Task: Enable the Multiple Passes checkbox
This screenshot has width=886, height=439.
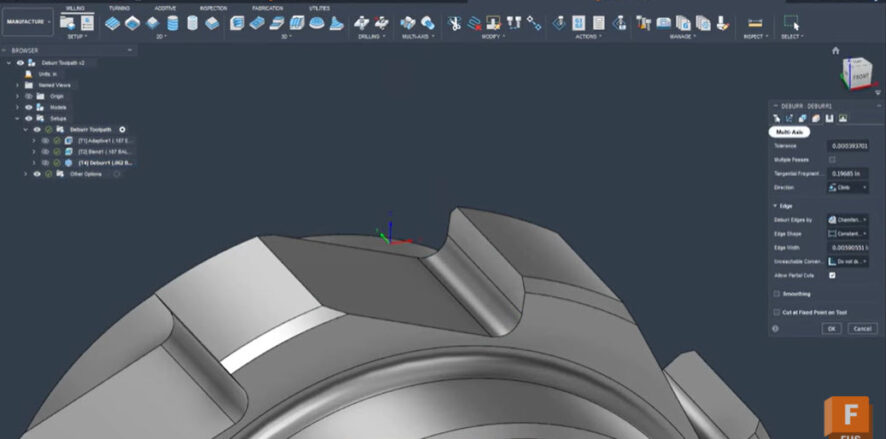Action: [x=832, y=159]
